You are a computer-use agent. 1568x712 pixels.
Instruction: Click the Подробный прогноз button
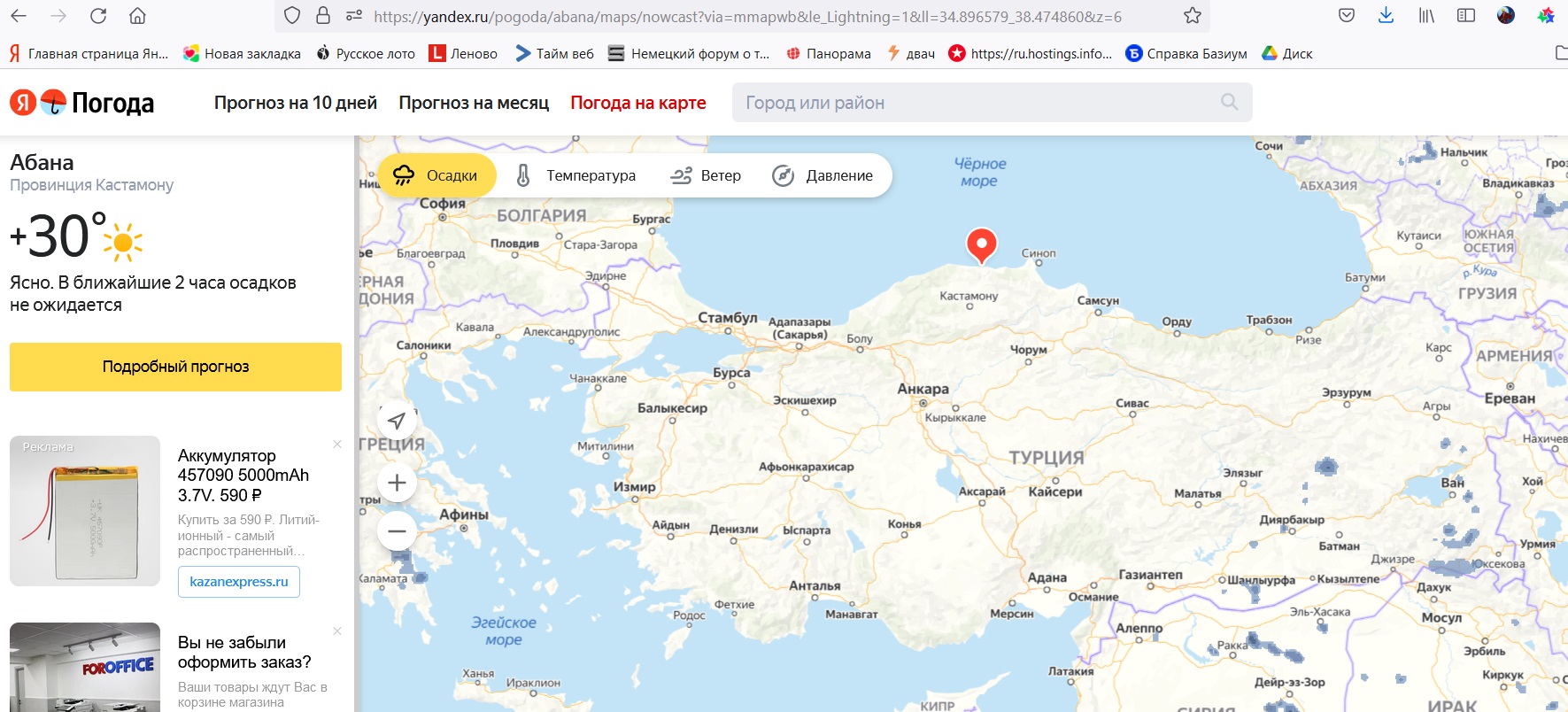point(175,367)
